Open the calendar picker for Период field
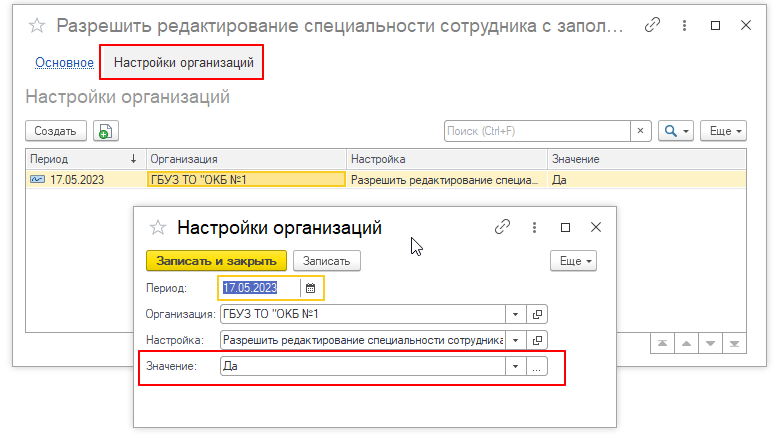 tap(310, 288)
